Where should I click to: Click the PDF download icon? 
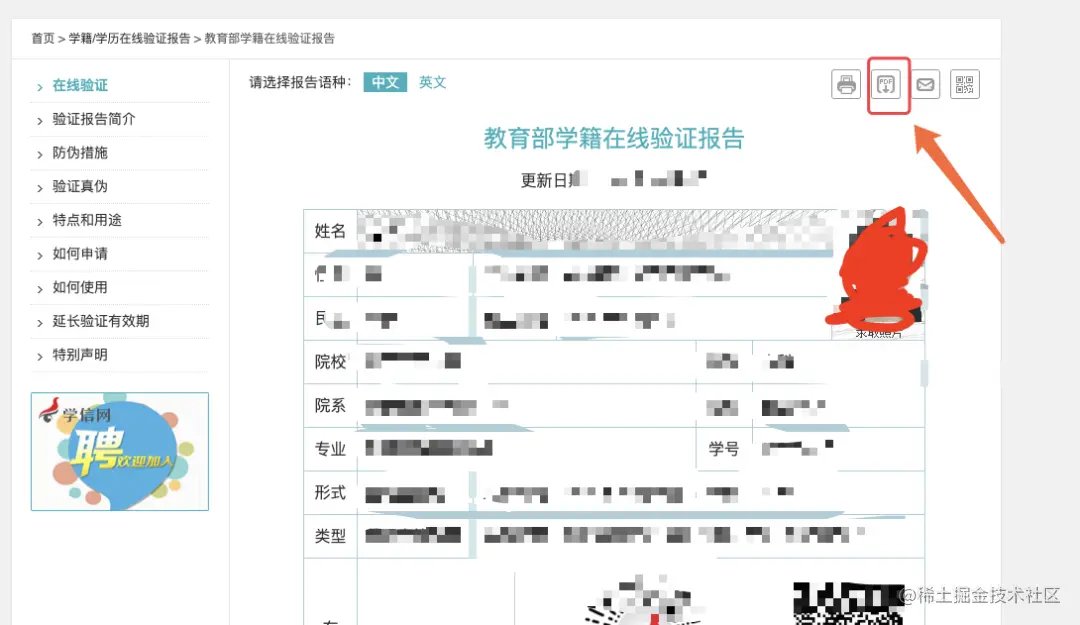click(888, 84)
